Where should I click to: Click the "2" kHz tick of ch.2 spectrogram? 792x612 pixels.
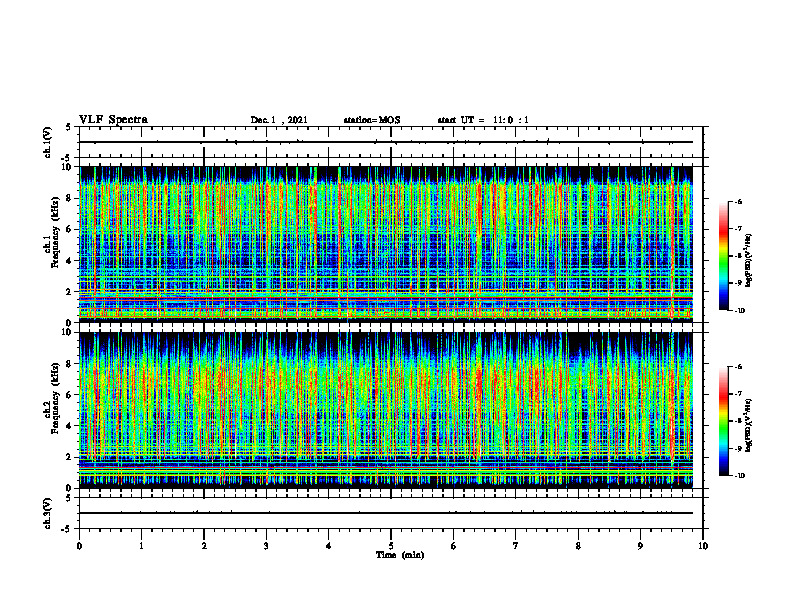click(70, 457)
